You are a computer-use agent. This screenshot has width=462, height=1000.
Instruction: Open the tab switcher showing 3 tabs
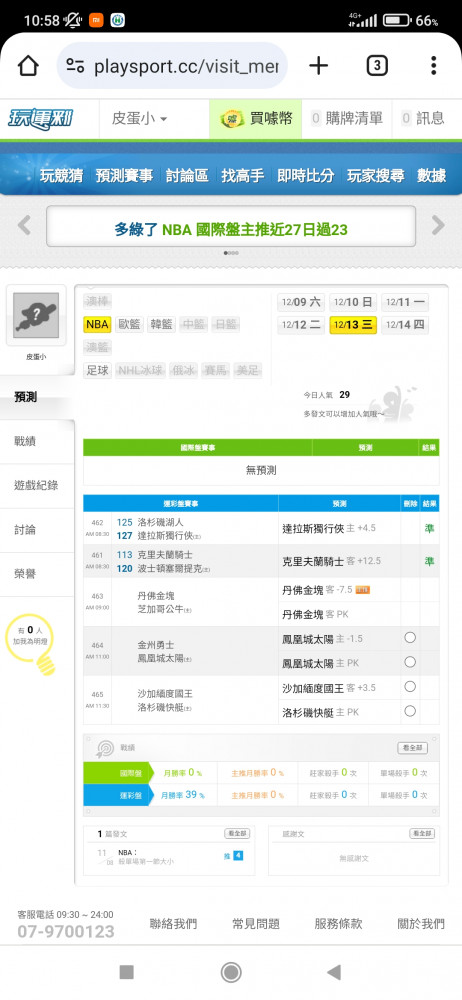376,66
